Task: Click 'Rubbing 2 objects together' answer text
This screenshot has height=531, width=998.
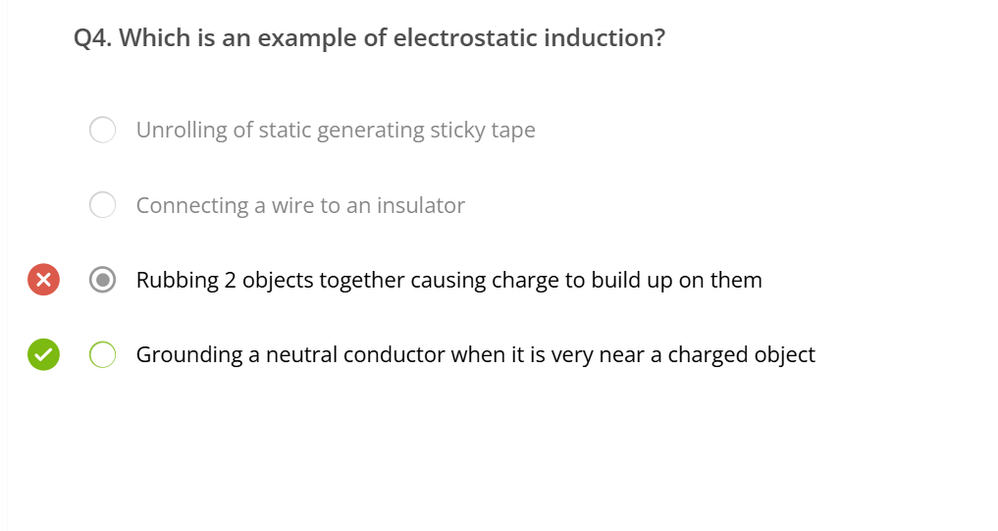Action: [449, 280]
